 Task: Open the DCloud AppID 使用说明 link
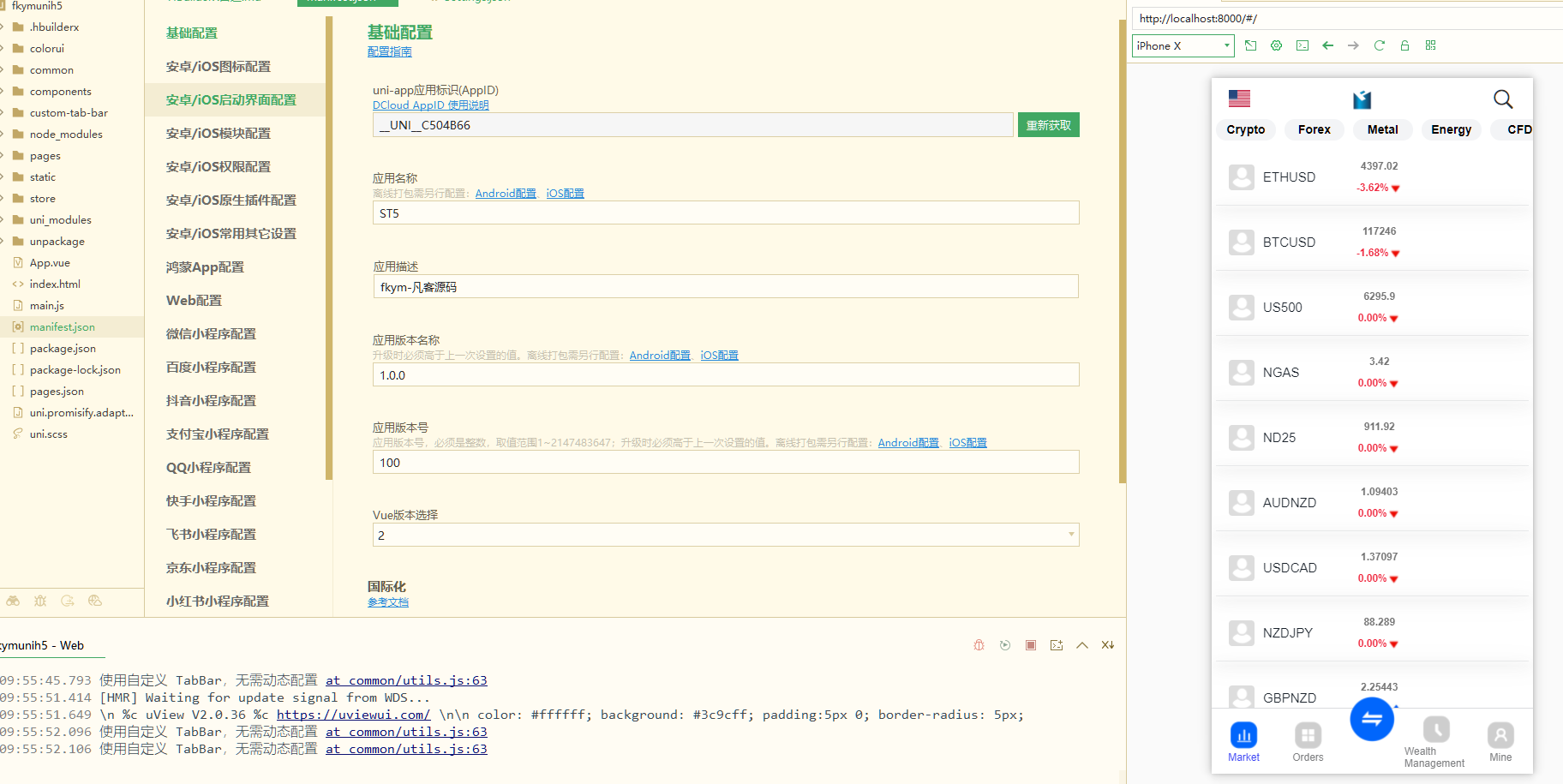[x=430, y=105]
